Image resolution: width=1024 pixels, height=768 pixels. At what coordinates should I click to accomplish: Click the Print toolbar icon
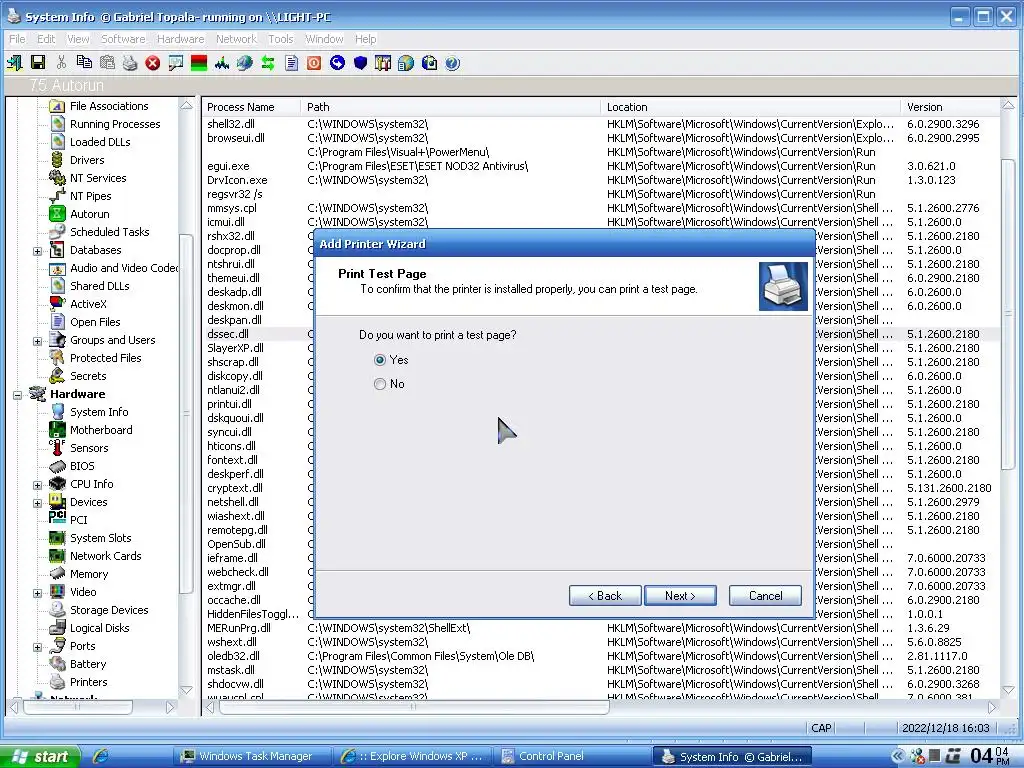[130, 63]
